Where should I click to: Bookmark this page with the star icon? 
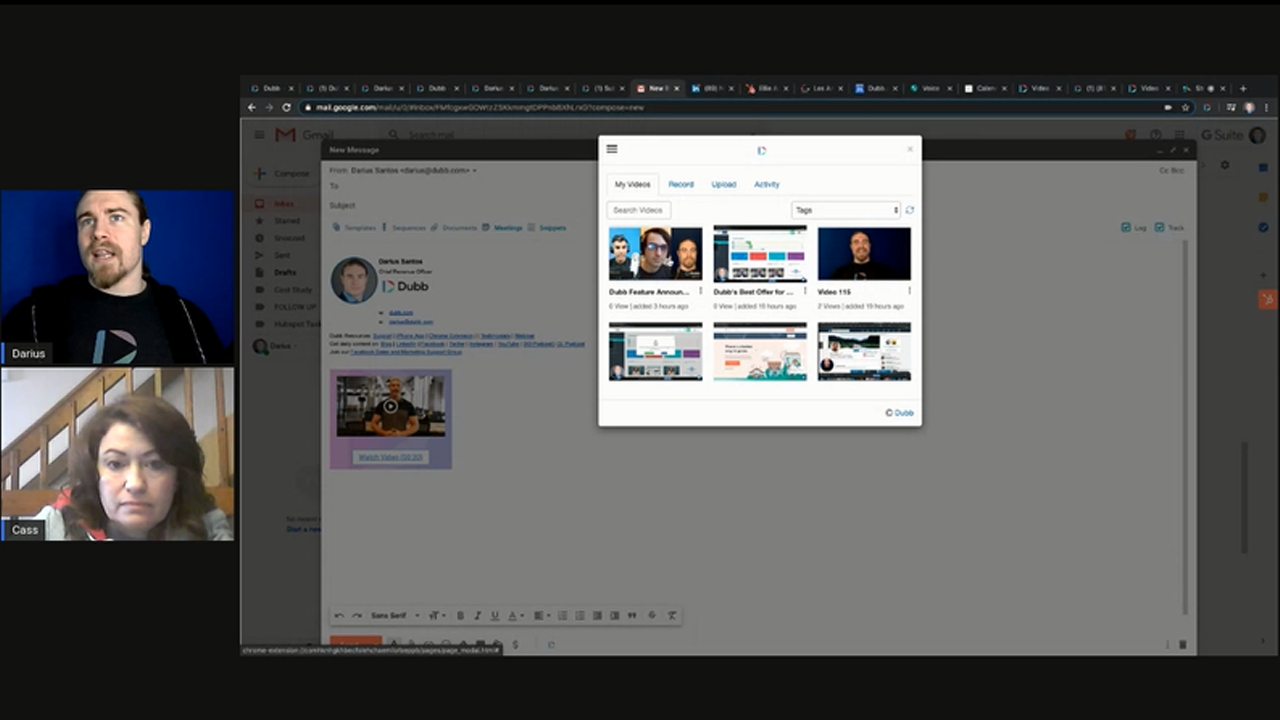coord(1186,107)
